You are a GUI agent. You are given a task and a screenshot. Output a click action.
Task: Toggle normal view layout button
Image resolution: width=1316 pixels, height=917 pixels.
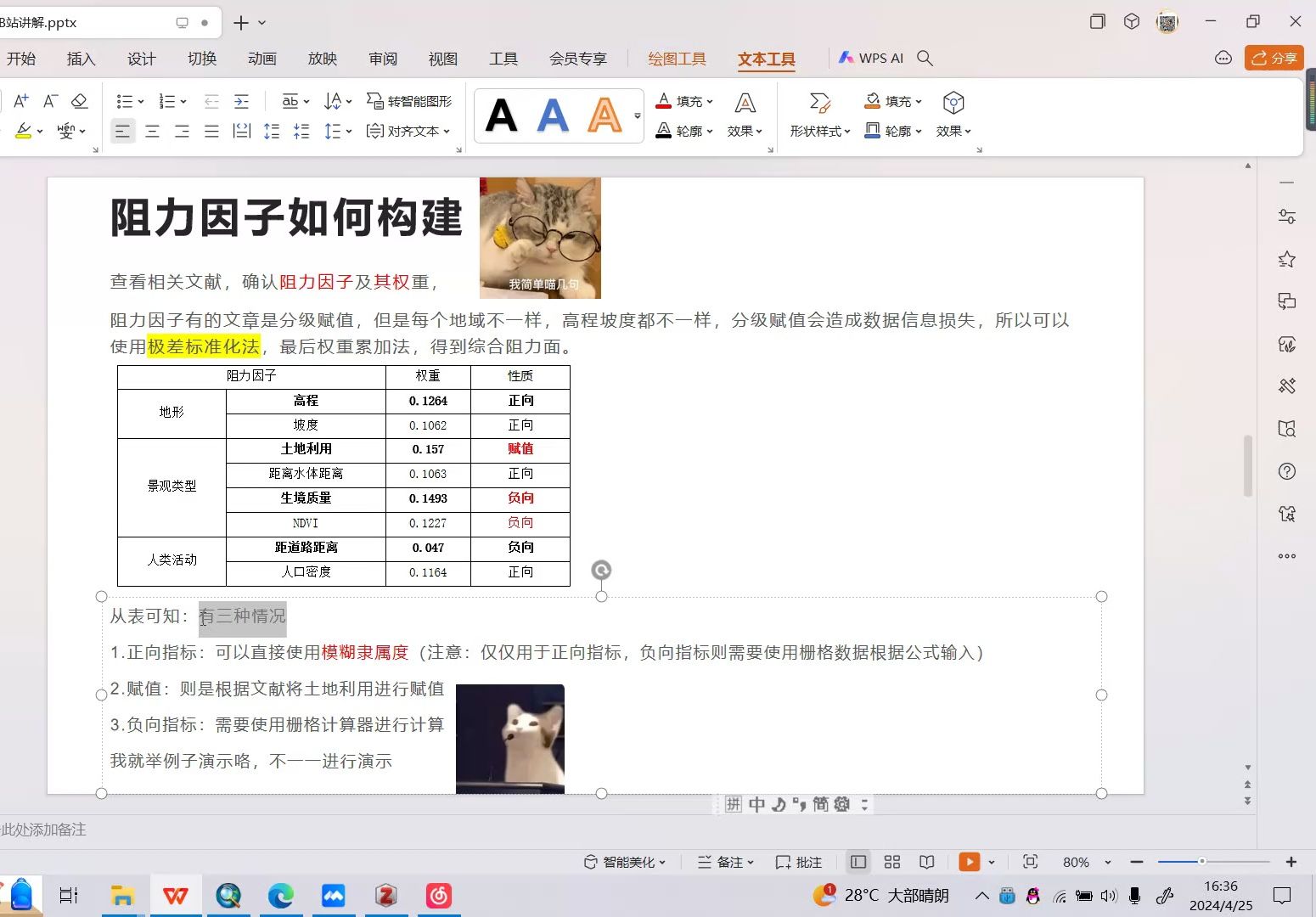[x=858, y=862]
